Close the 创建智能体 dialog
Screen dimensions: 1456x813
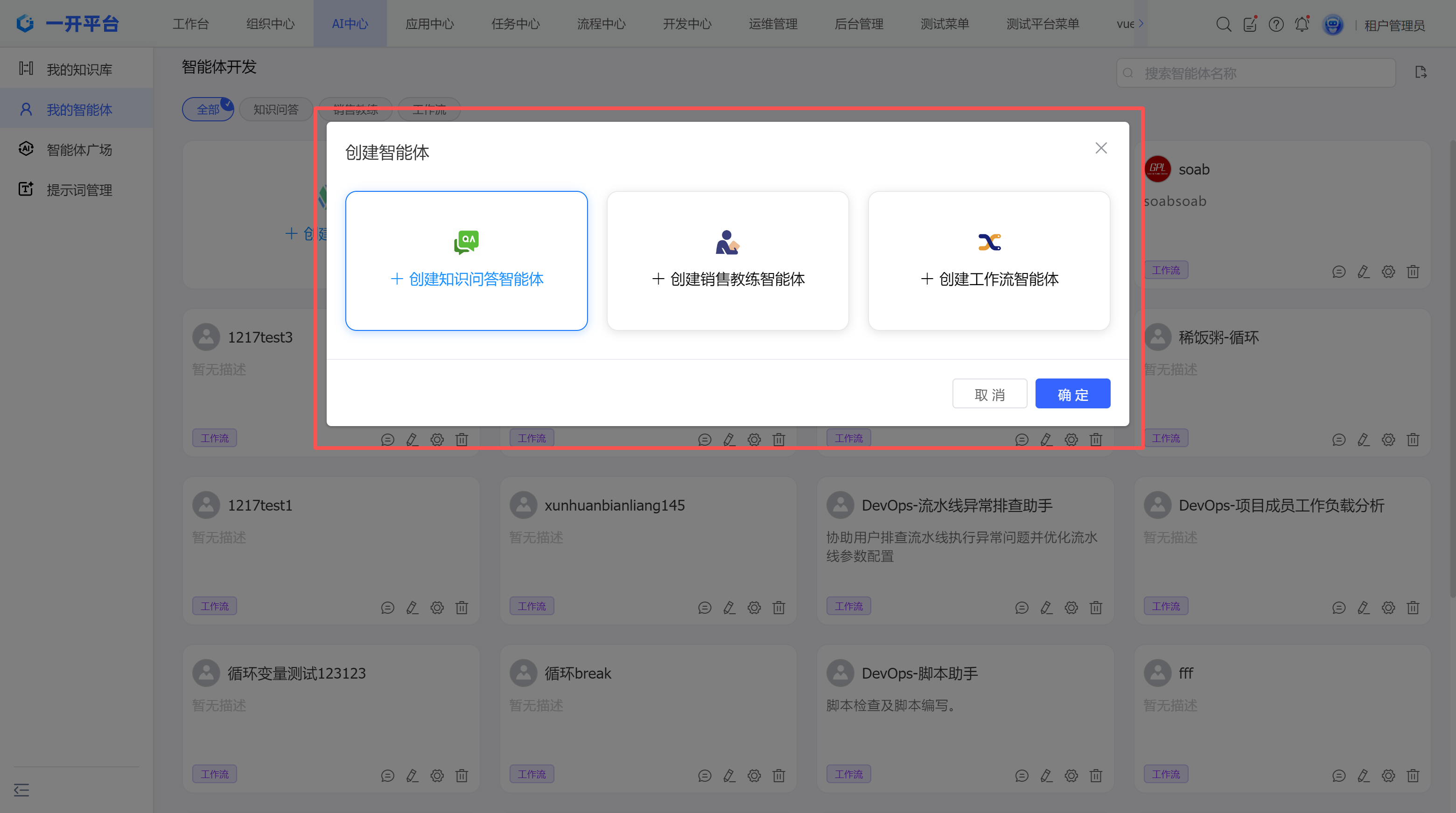point(1100,148)
